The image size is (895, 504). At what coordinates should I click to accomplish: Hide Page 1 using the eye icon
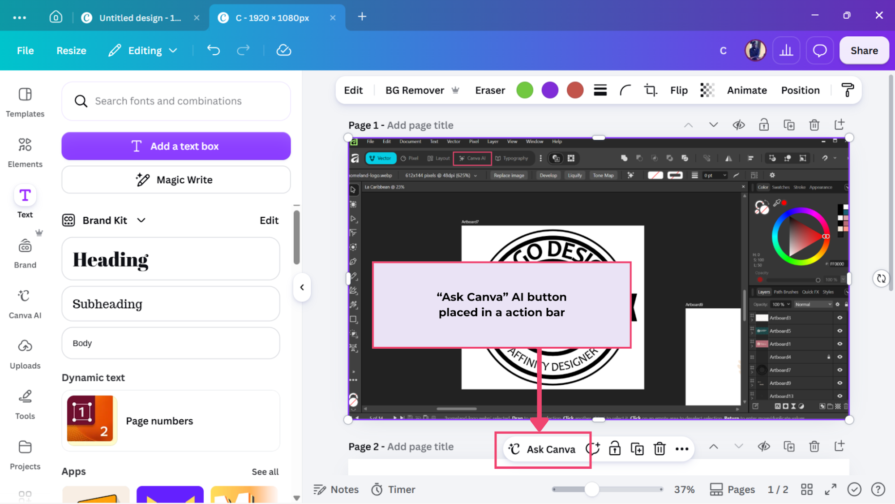(x=739, y=125)
